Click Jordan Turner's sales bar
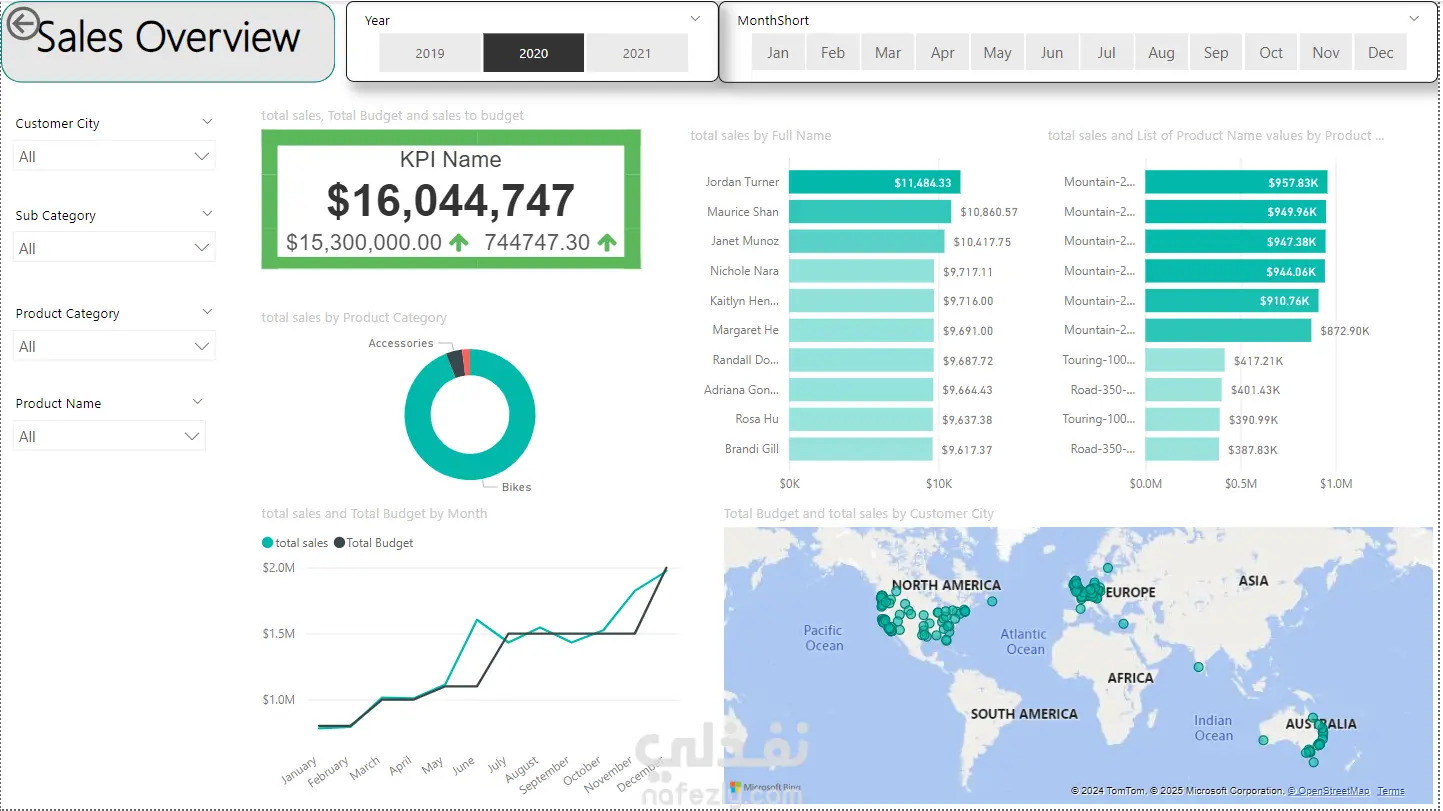1443x811 pixels. click(874, 182)
